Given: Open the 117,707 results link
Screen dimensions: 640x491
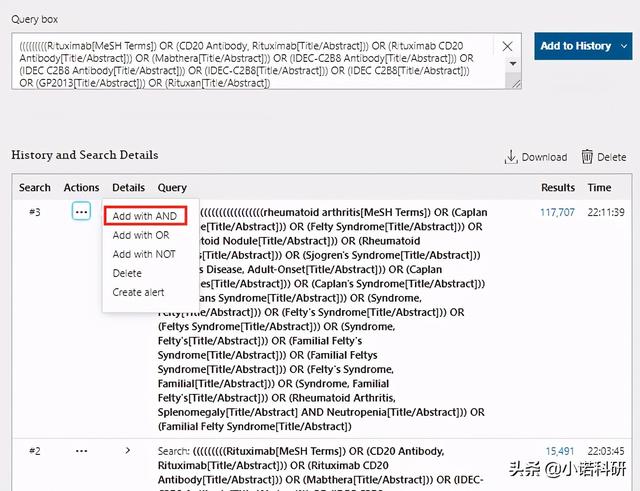Looking at the screenshot, I should point(557,212).
